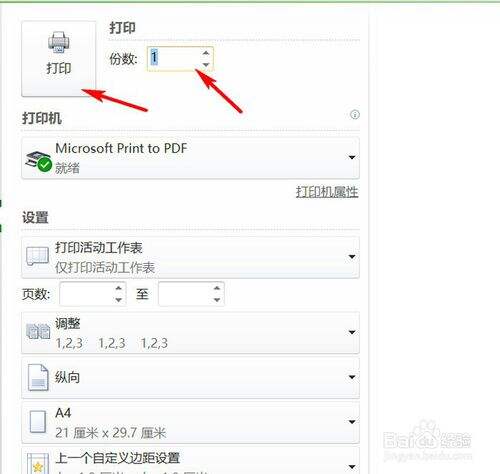Screen dimensions: 500x474
Task: Open the 打印机属性 link
Action: [327, 192]
